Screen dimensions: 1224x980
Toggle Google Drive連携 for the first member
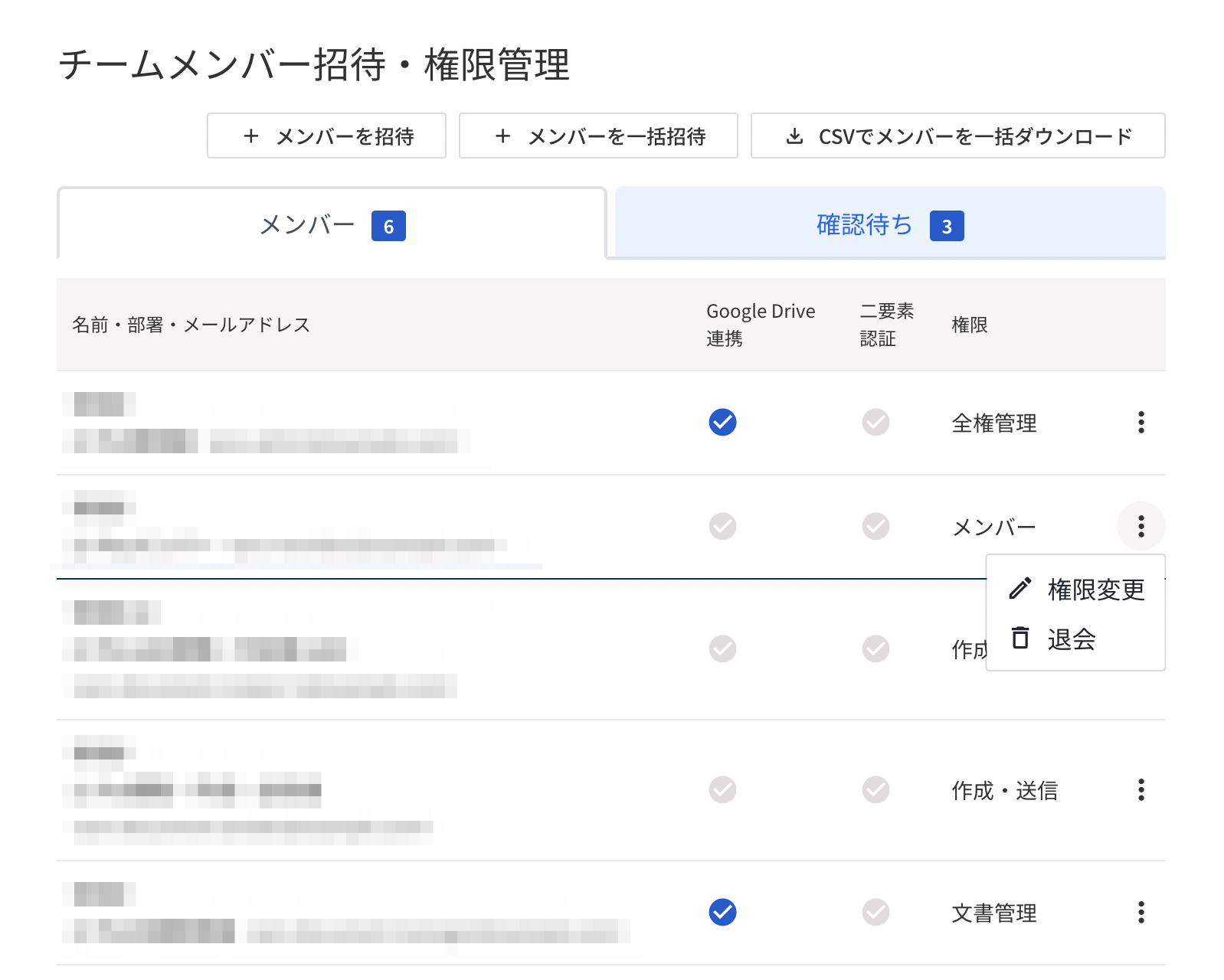click(x=722, y=422)
